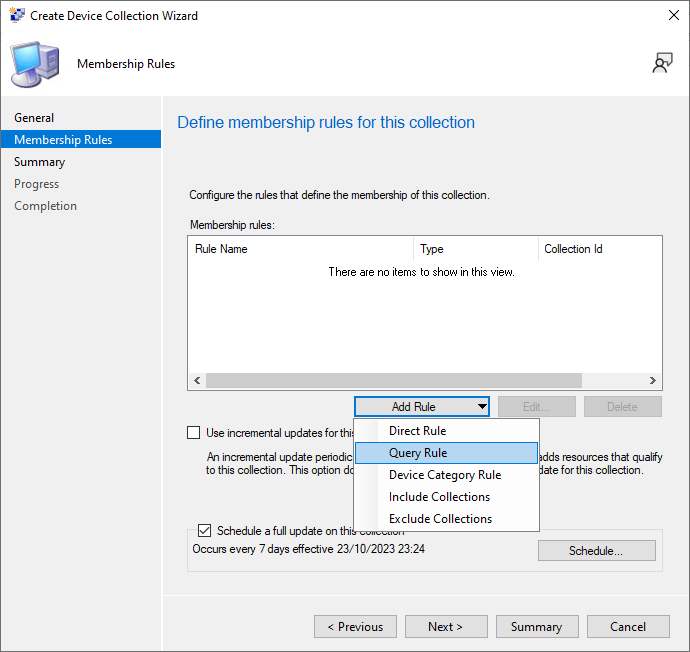Click the Previous button
The width and height of the screenshot is (690, 652).
[x=354, y=627]
